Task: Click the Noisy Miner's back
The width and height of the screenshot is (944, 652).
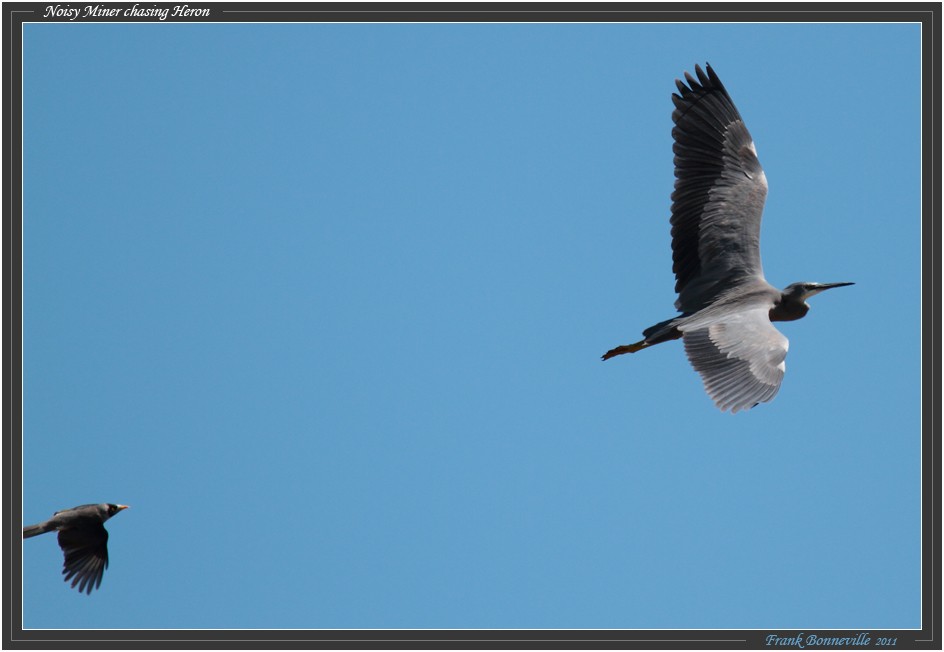Action: click(x=78, y=517)
